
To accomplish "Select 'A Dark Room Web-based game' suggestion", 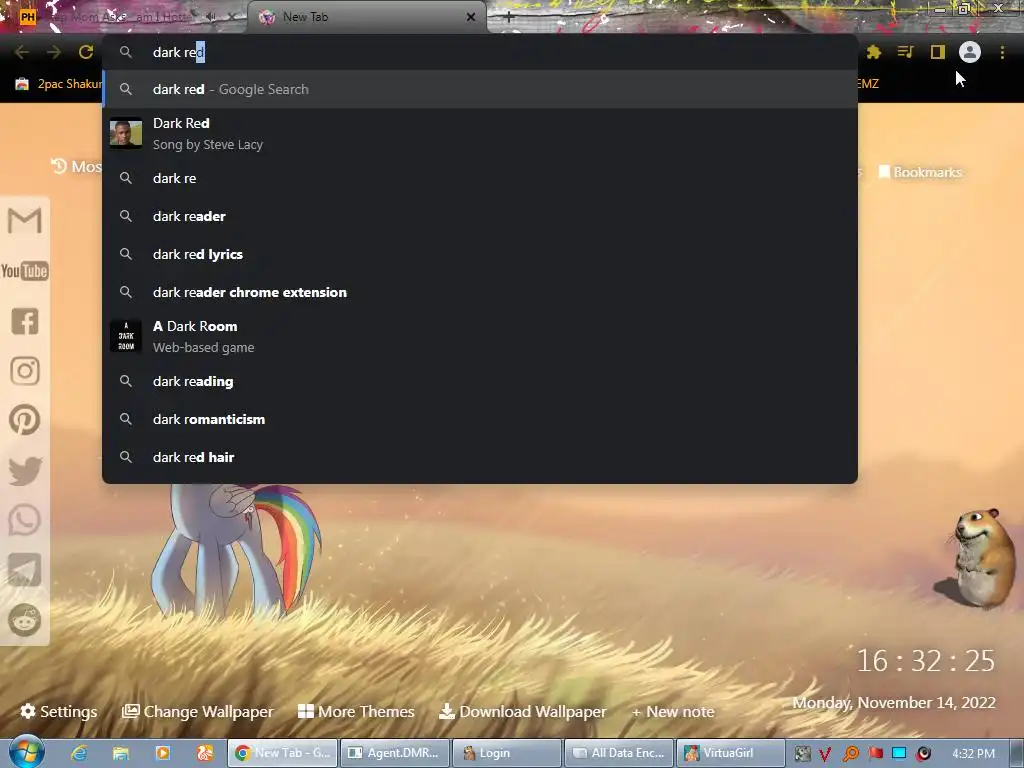I will 480,336.
